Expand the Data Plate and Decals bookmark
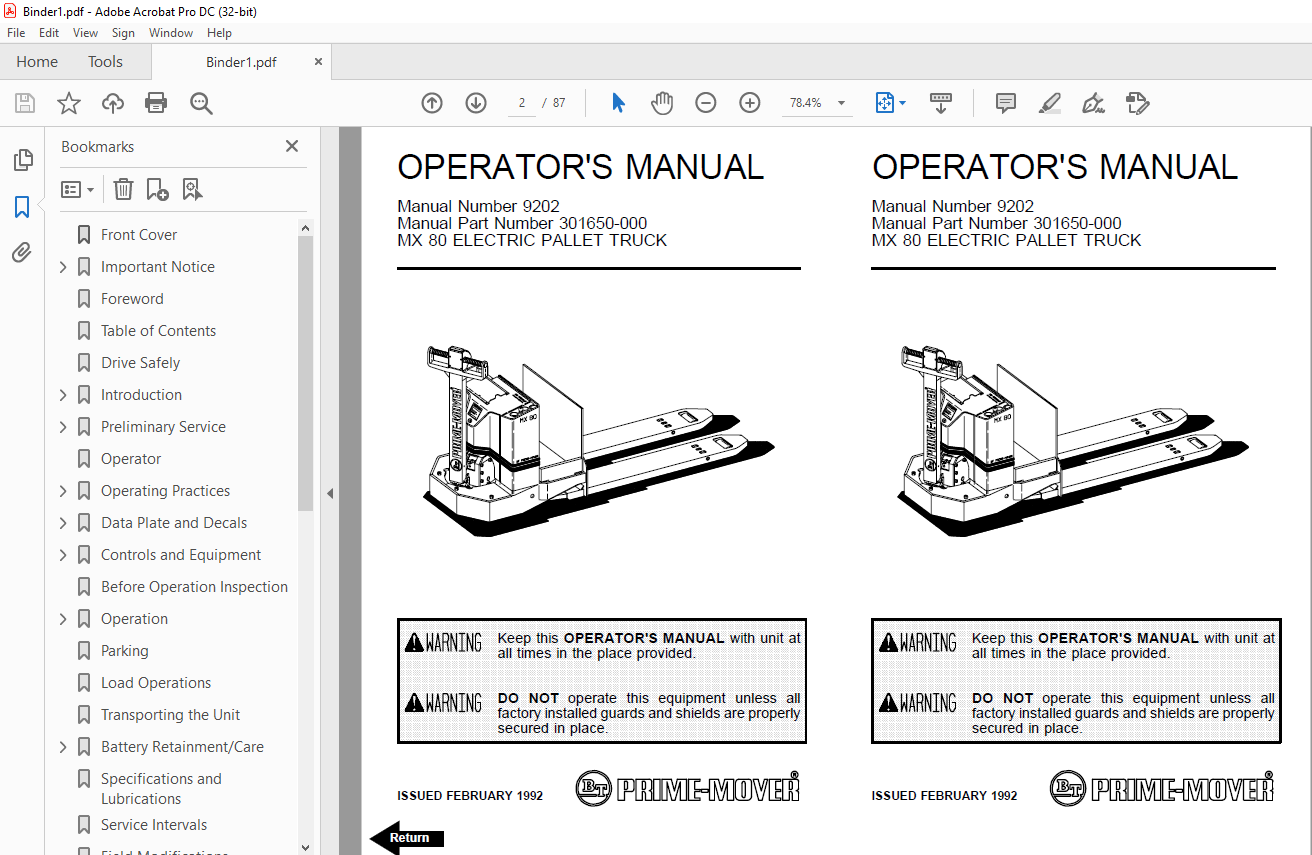This screenshot has height=855, width=1312. point(63,523)
